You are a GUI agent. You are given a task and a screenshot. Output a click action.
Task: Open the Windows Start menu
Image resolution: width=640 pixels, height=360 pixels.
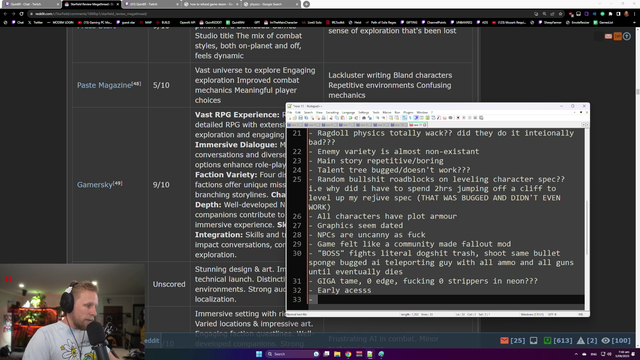coord(259,354)
